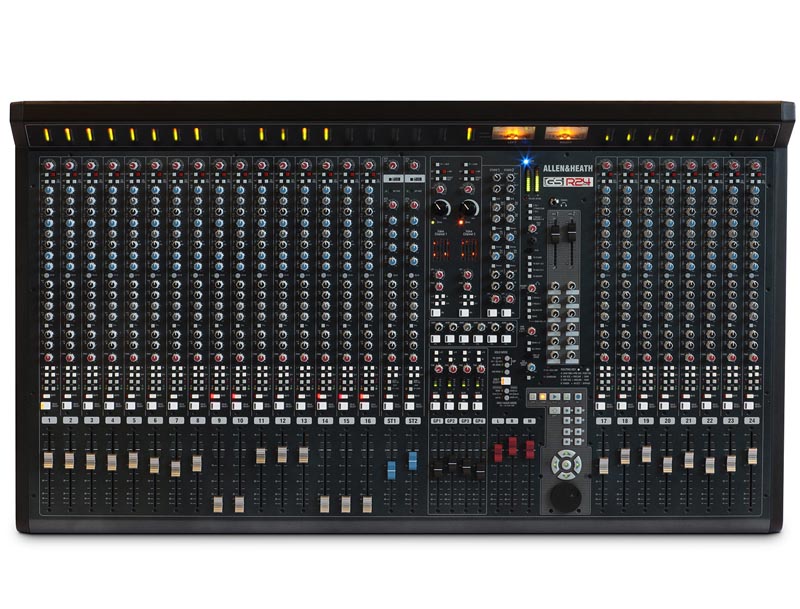The width and height of the screenshot is (800, 609).
Task: Click the GS R24 model badge
Action: tap(568, 181)
